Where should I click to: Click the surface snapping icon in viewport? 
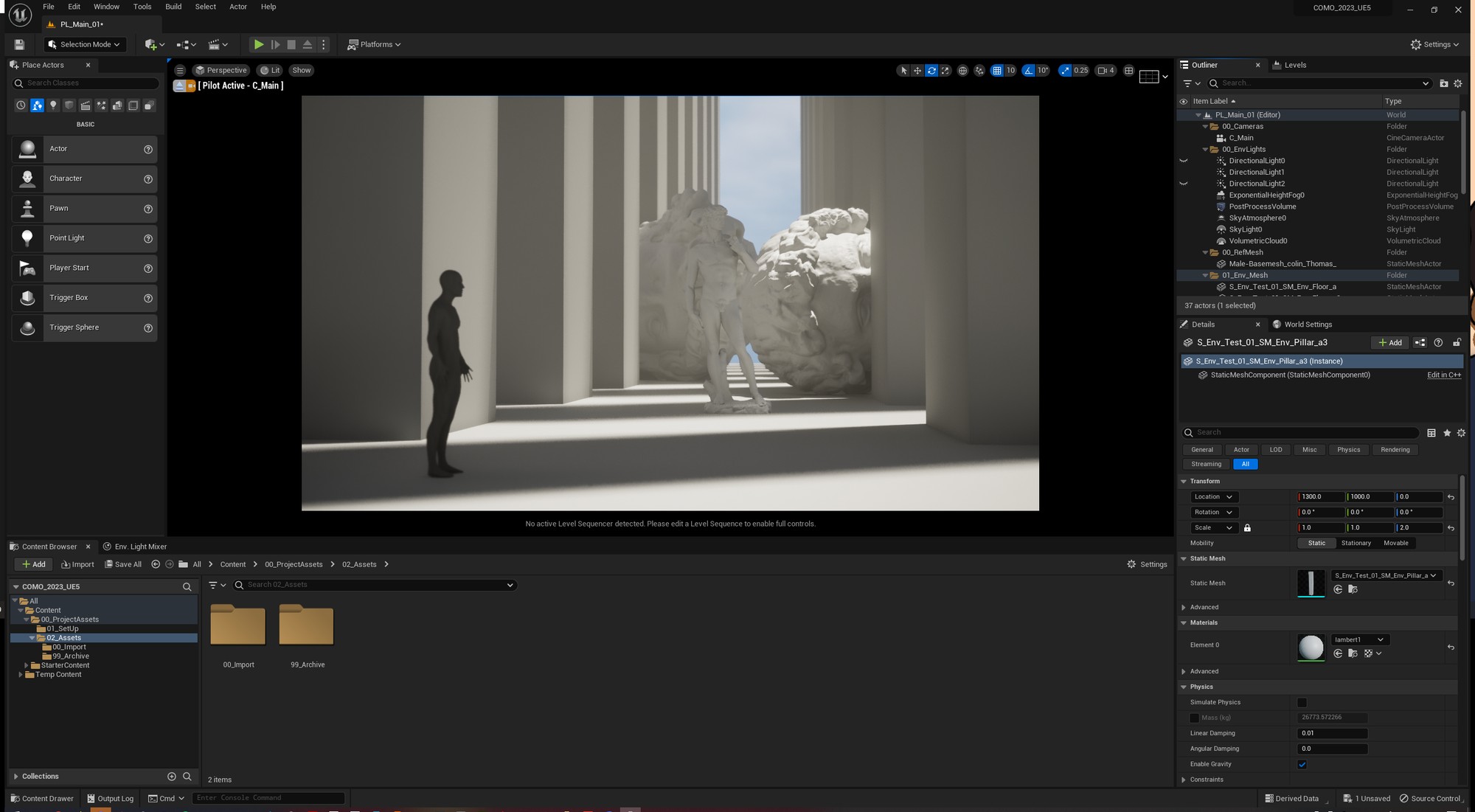click(x=979, y=71)
